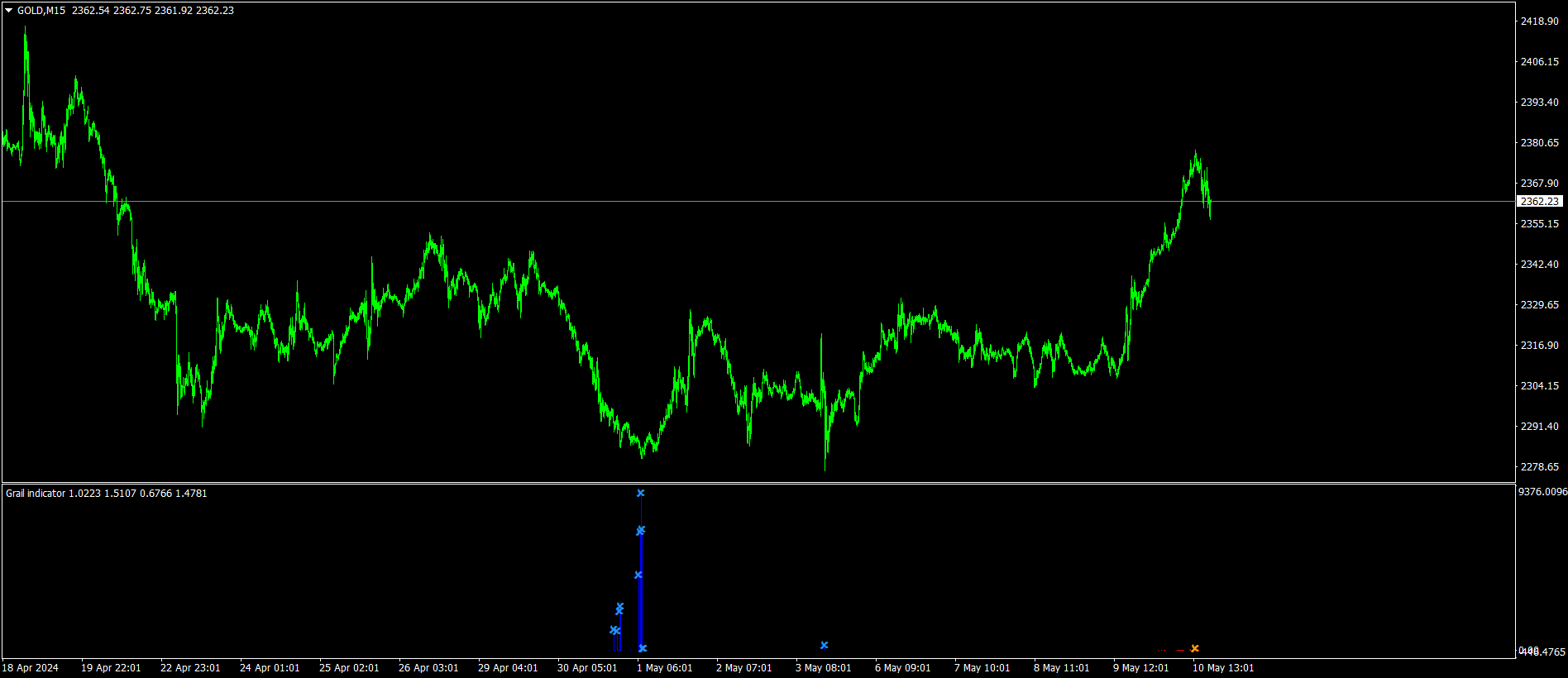Click the 10 May 13:01 time label
This screenshot has width=1568, height=678.
tap(1223, 668)
